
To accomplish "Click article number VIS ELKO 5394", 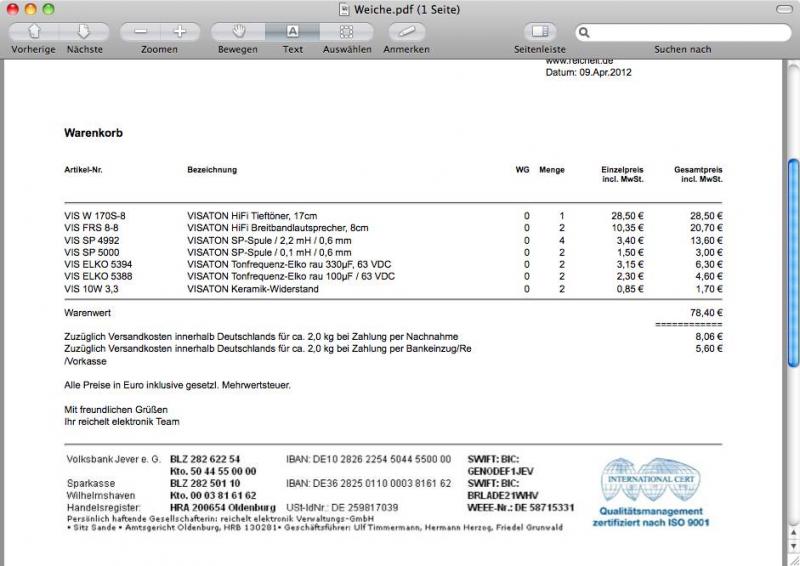I will point(98,264).
